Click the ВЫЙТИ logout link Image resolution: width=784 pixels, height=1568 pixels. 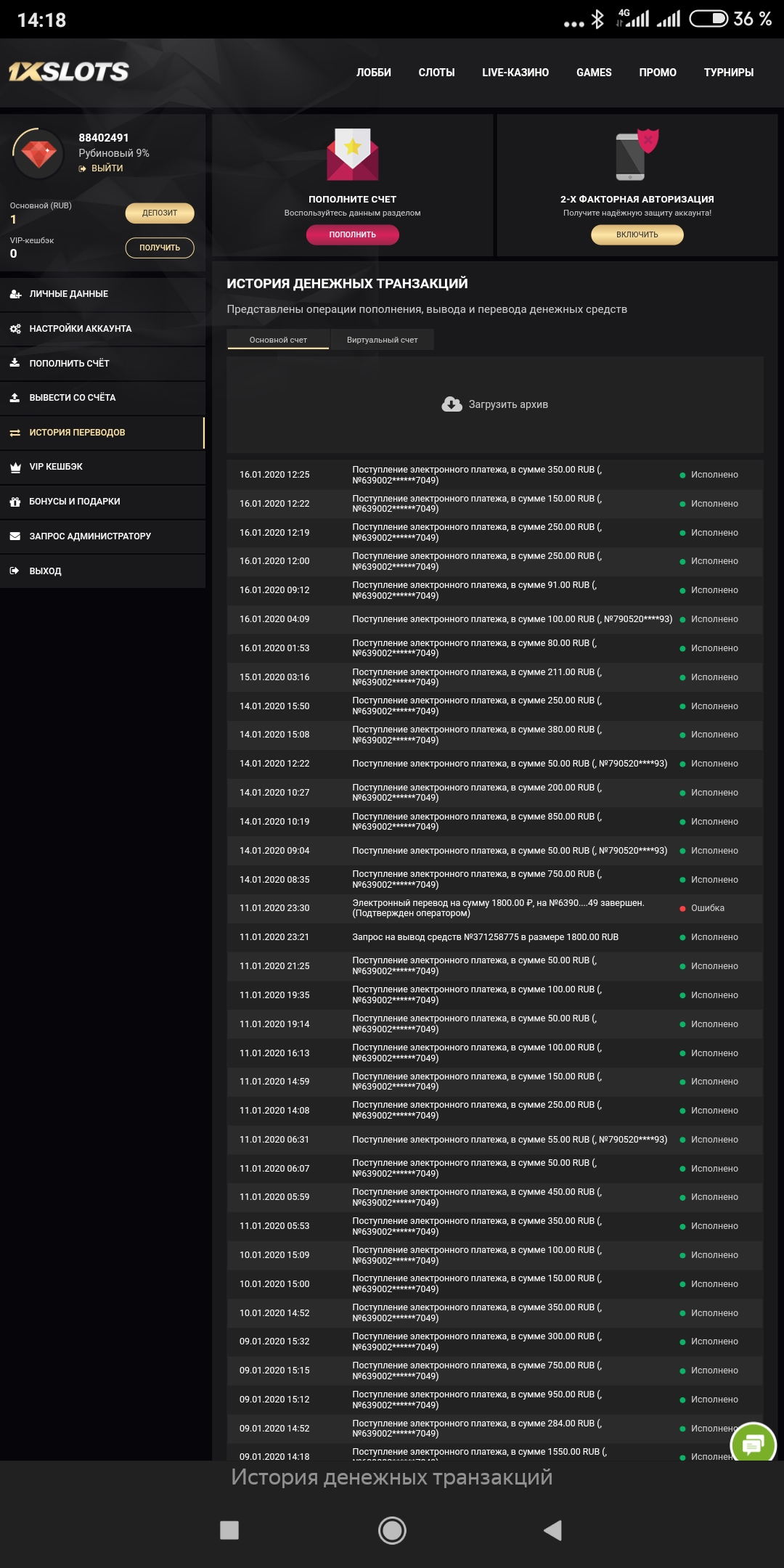click(107, 168)
